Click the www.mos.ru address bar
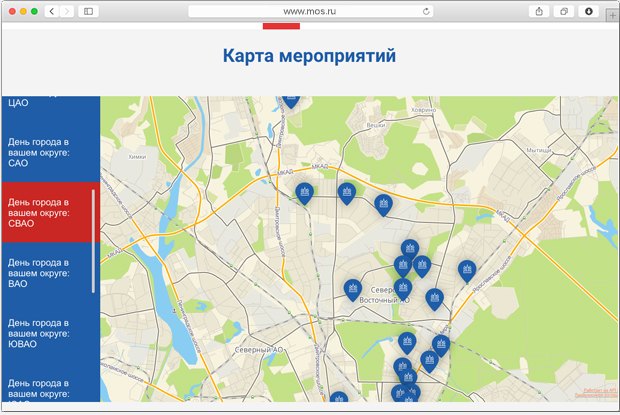 point(310,10)
